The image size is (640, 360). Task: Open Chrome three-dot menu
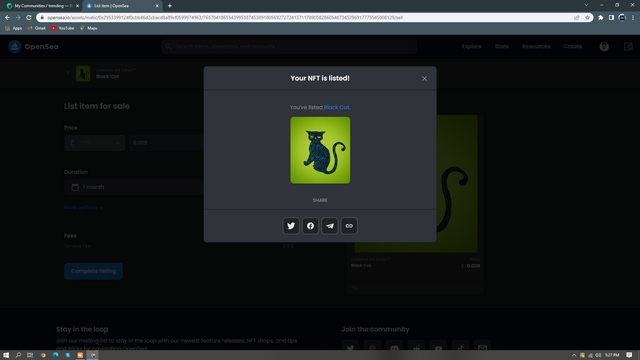(x=633, y=18)
